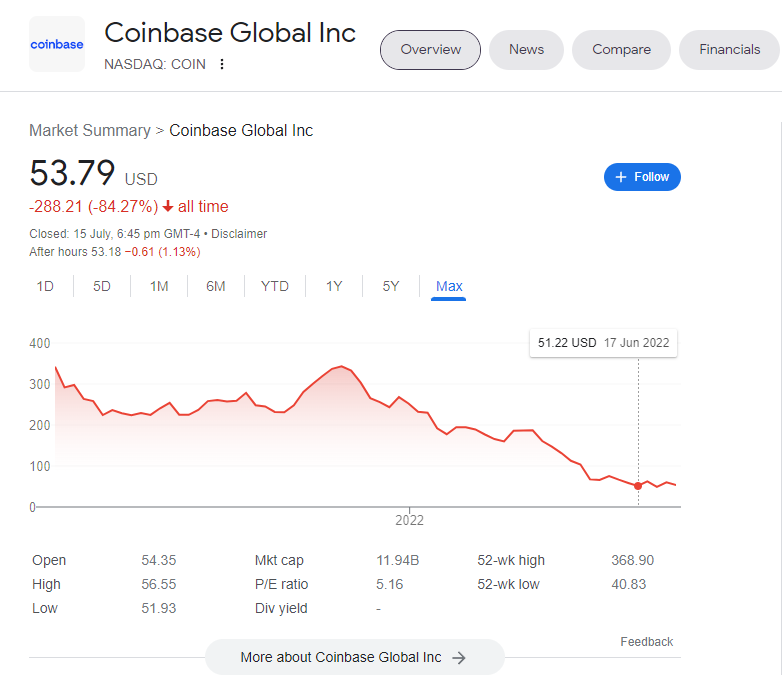This screenshot has width=782, height=675.
Task: Click the red data point on chart
Action: pos(638,486)
